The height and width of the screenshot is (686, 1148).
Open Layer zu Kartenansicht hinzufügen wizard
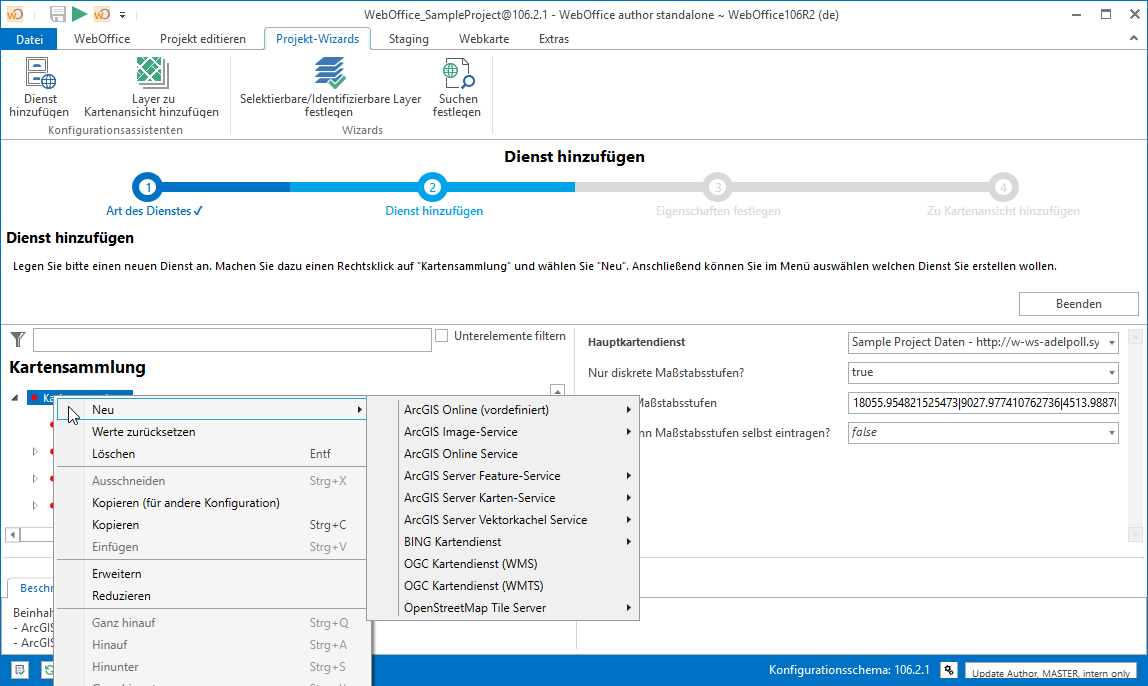(151, 75)
